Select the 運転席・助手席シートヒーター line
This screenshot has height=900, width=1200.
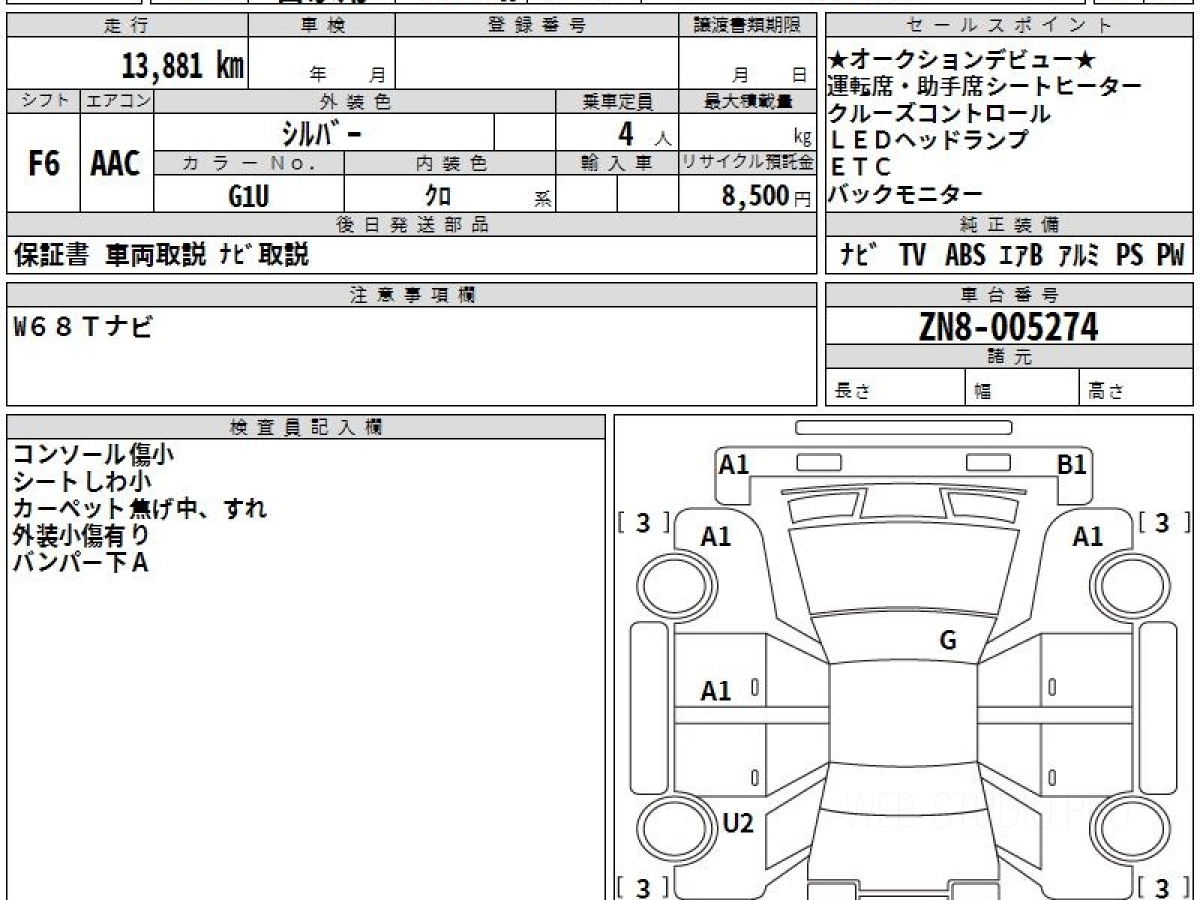pyautogui.click(x=985, y=87)
